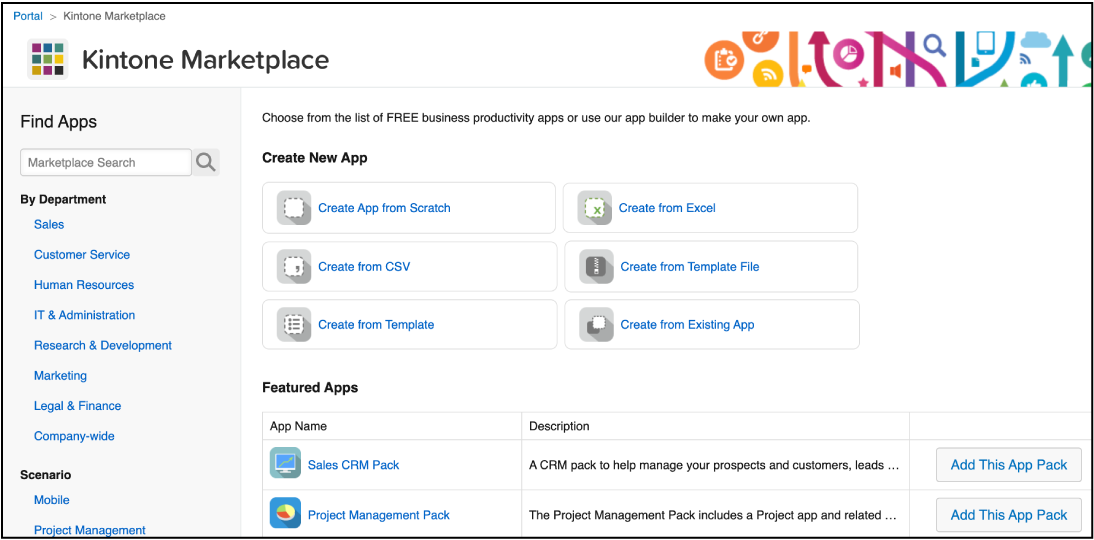Click the Create from Template icon
This screenshot has width=1094, height=540.
[294, 325]
